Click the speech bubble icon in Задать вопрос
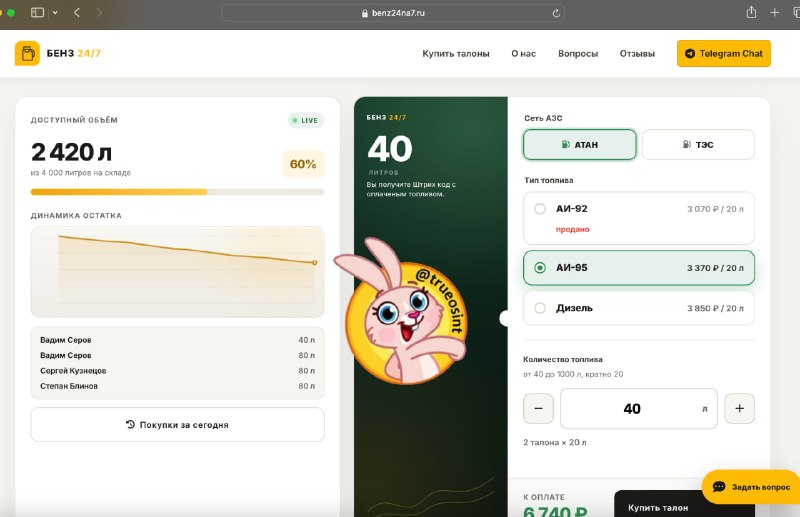This screenshot has width=800, height=517. pyautogui.click(x=719, y=487)
